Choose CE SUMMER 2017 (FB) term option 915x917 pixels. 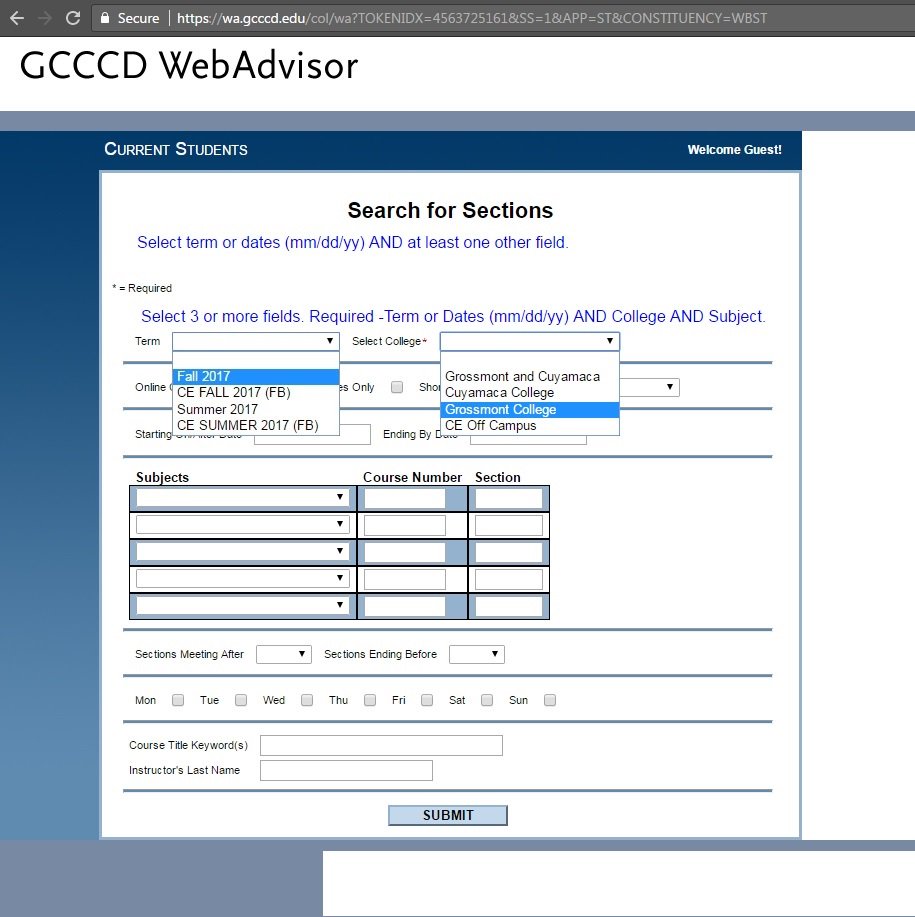[255, 425]
